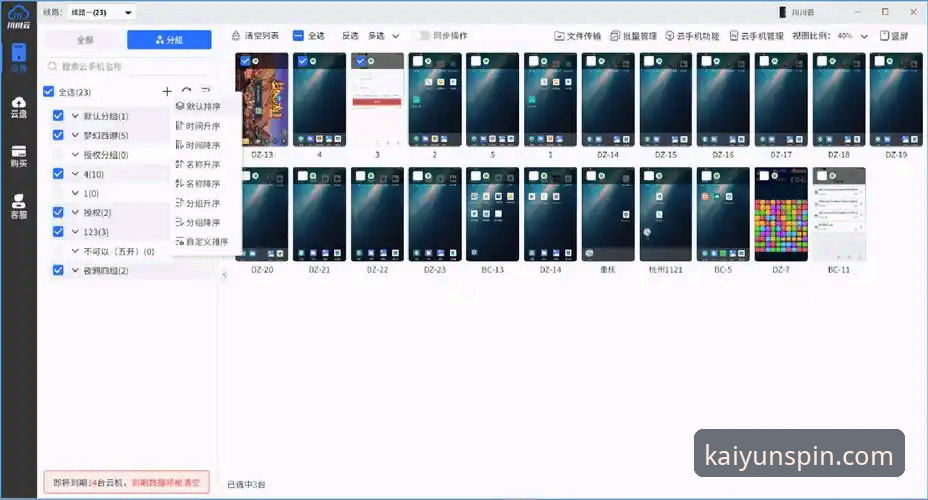Click the status icon on the 重庆 phone
Image resolution: width=928 pixels, height=500 pixels.
[x=601, y=176]
